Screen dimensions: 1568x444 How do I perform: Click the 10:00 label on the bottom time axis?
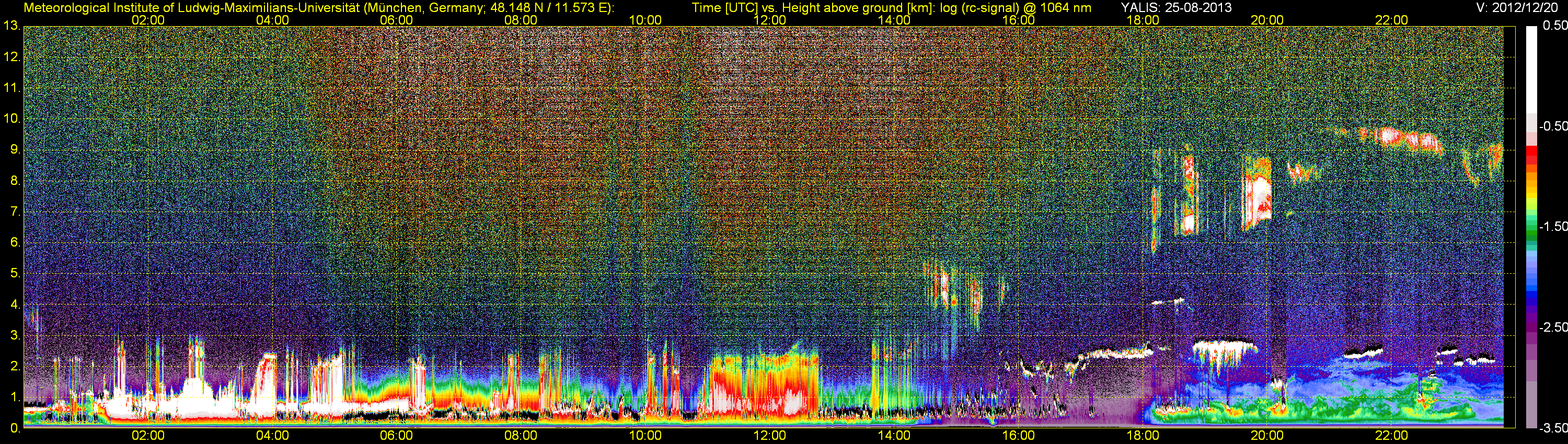pos(645,436)
